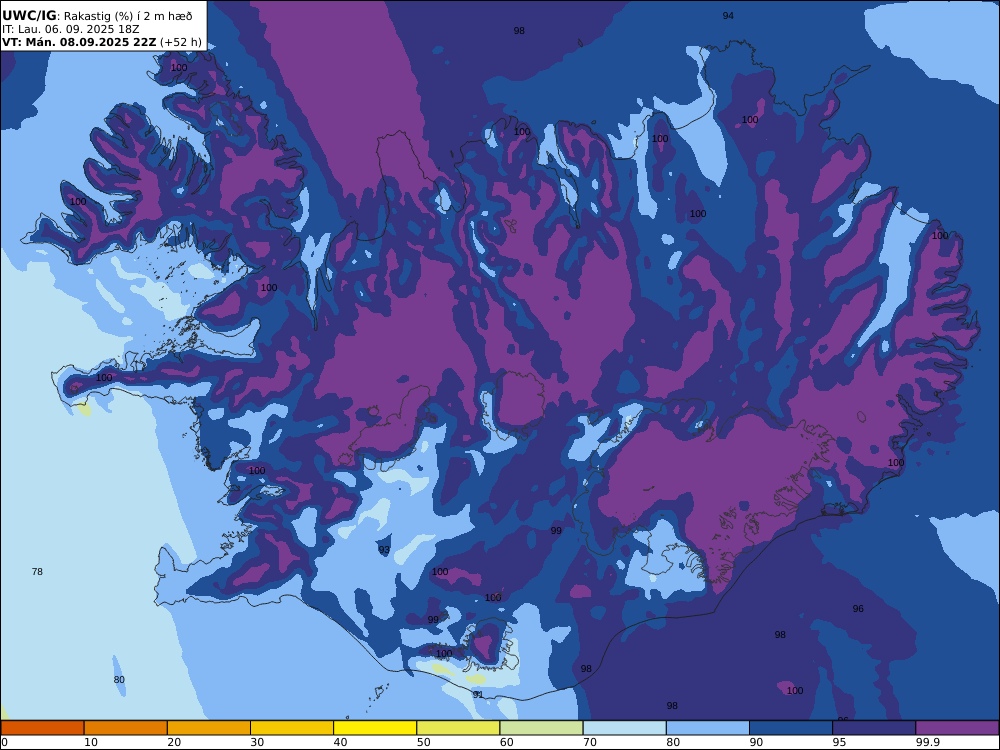Pick the pale green 60–70 legend swatch

(541, 728)
